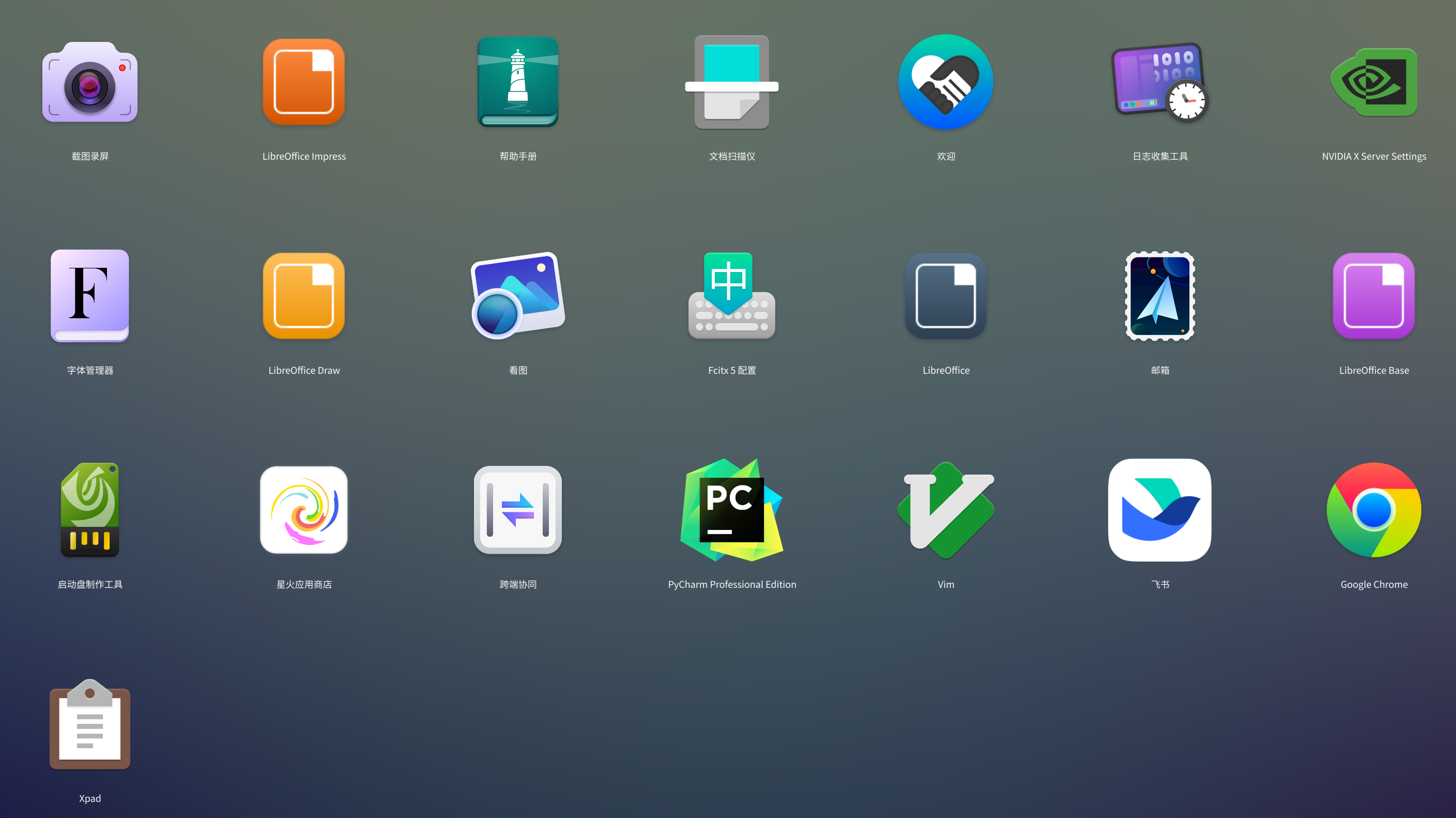Open NVIDIA X Server Settings
Viewport: 1456px width, 818px height.
(x=1374, y=83)
